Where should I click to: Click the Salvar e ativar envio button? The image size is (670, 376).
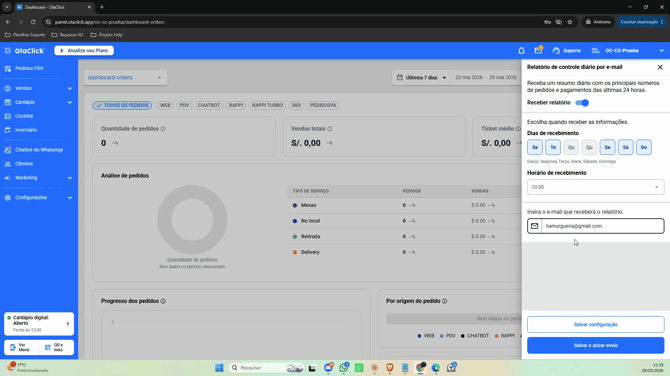coord(595,345)
